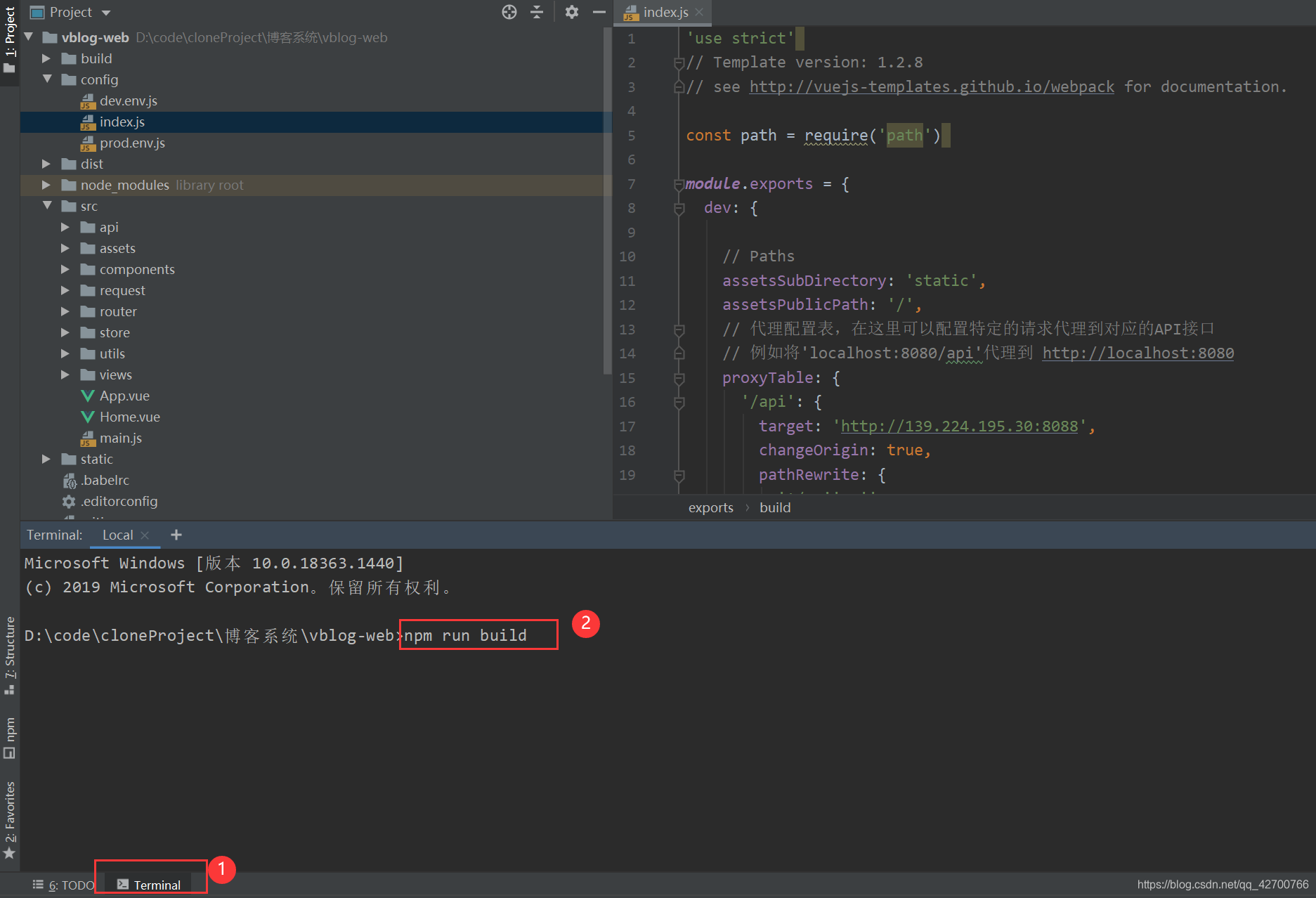This screenshot has height=898, width=1316.
Task: Click the assetsSubDirectory property name
Action: pyautogui.click(x=804, y=280)
